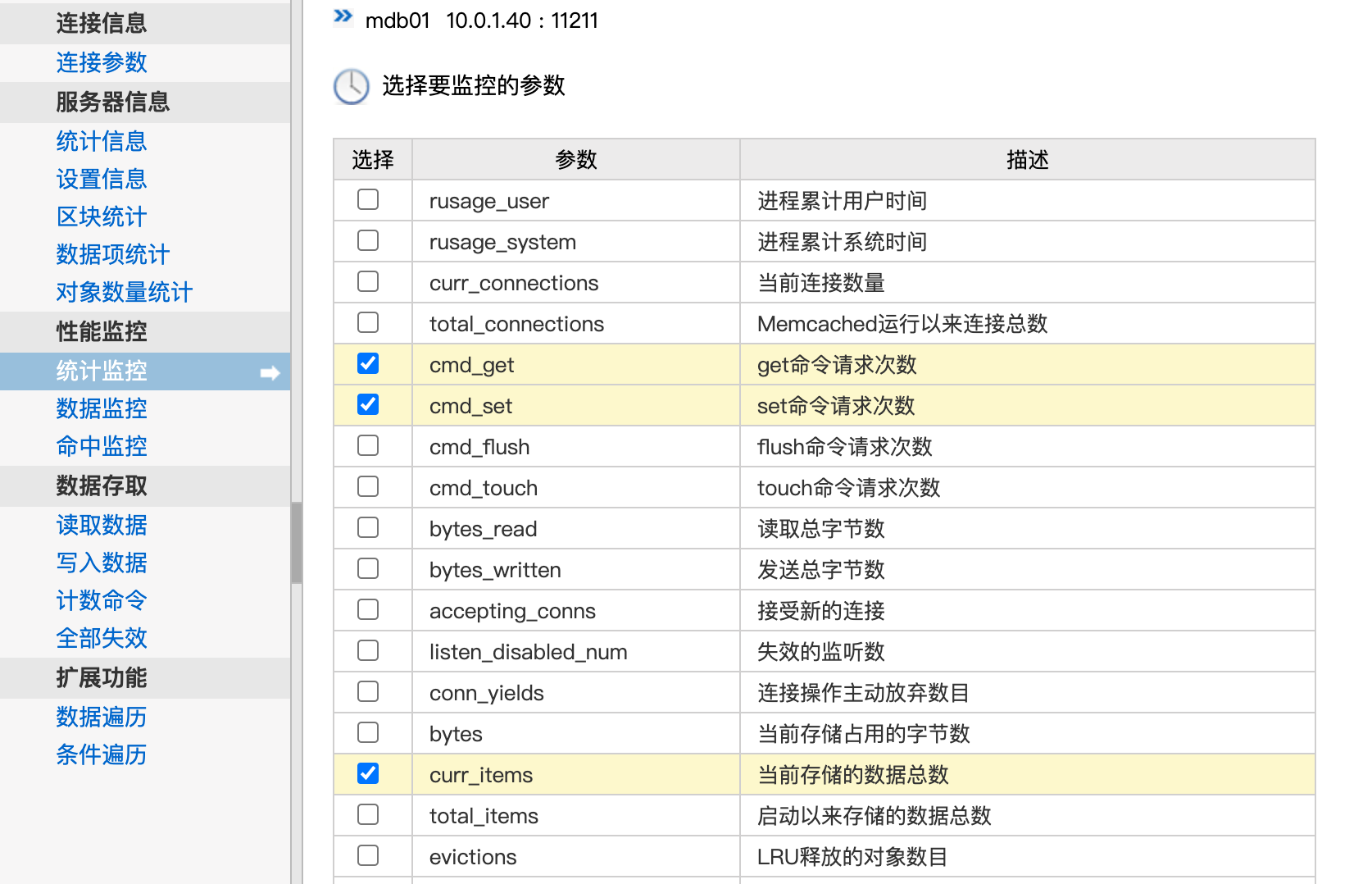Viewport: 1372px width, 884px height.
Task: Switch to 数据监控
Action: pos(102,408)
